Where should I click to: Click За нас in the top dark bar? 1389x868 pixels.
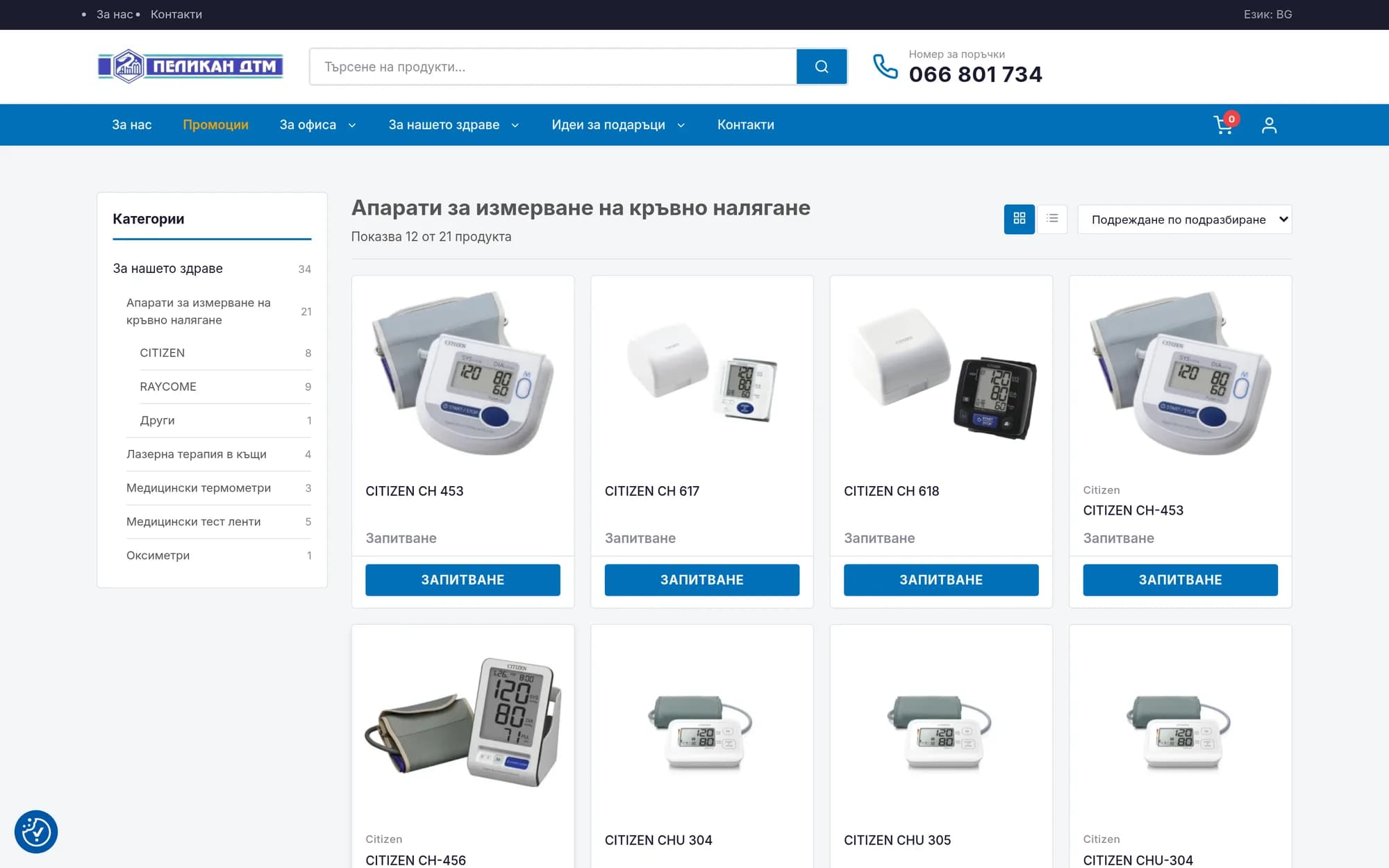click(x=115, y=15)
